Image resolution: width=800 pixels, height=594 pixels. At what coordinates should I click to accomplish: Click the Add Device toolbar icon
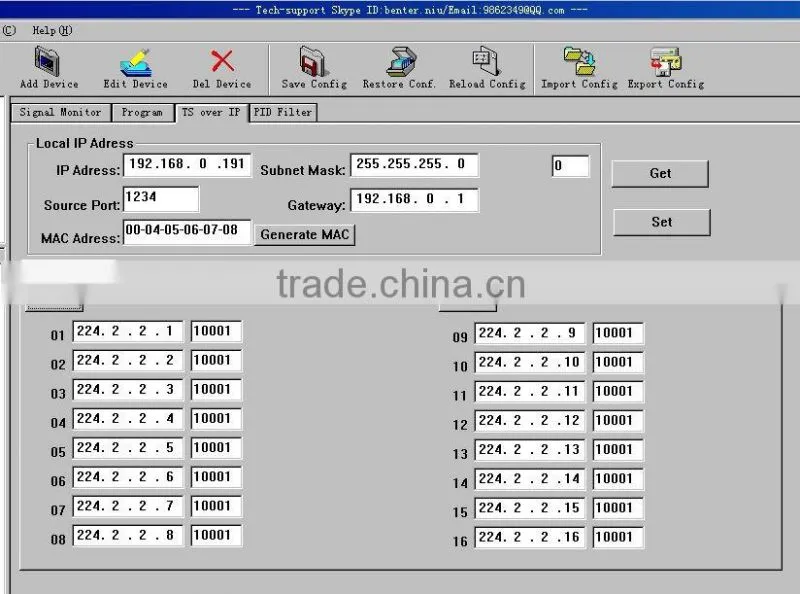pos(47,62)
